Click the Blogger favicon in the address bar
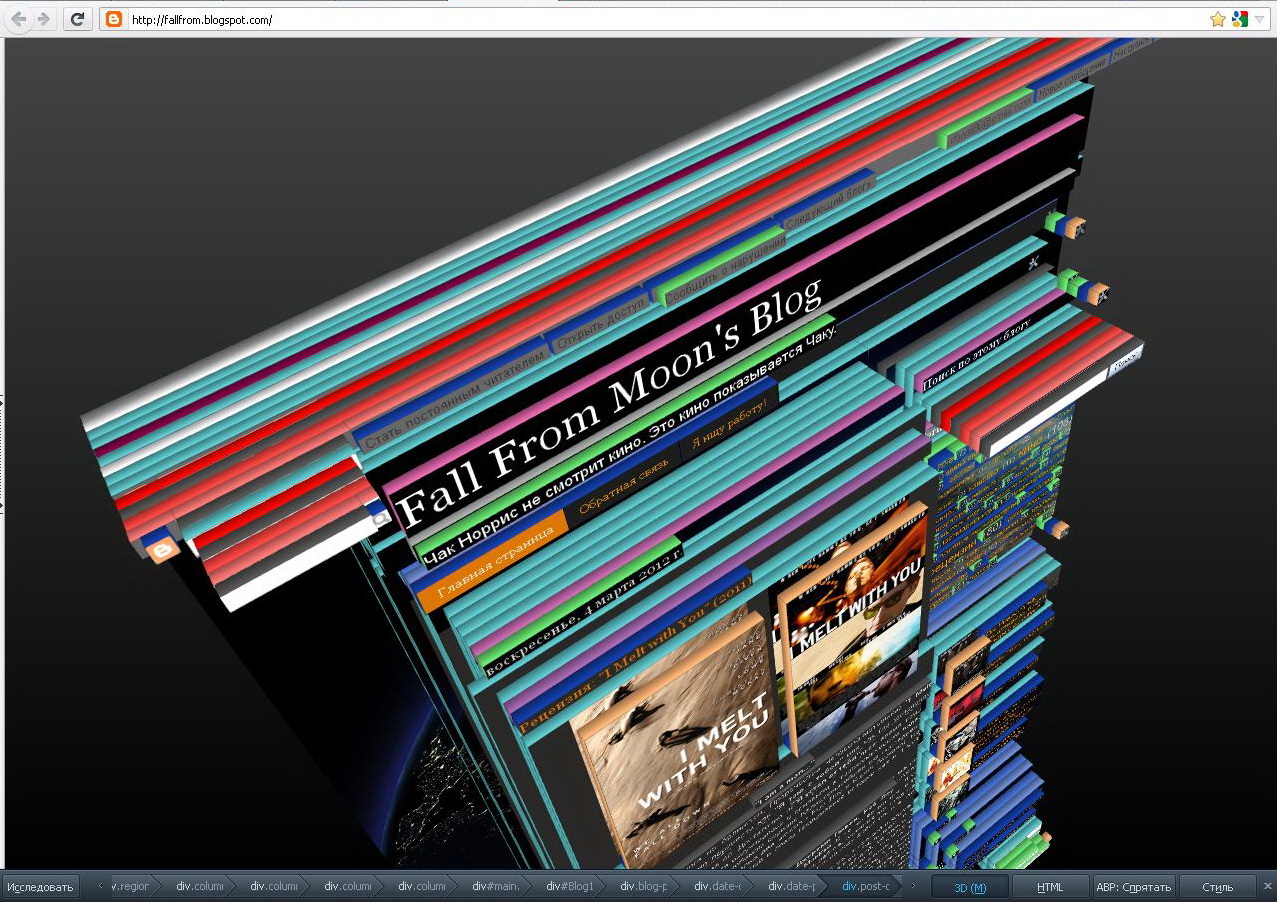This screenshot has height=902, width=1277. 113,19
